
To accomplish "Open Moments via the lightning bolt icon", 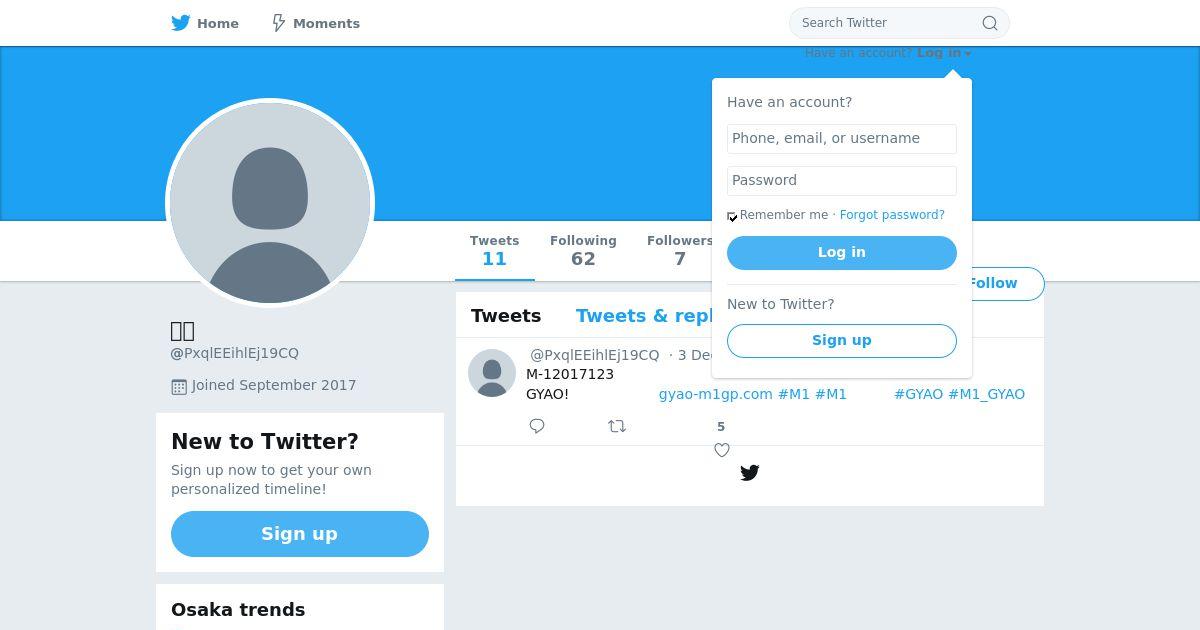I will click(x=279, y=23).
